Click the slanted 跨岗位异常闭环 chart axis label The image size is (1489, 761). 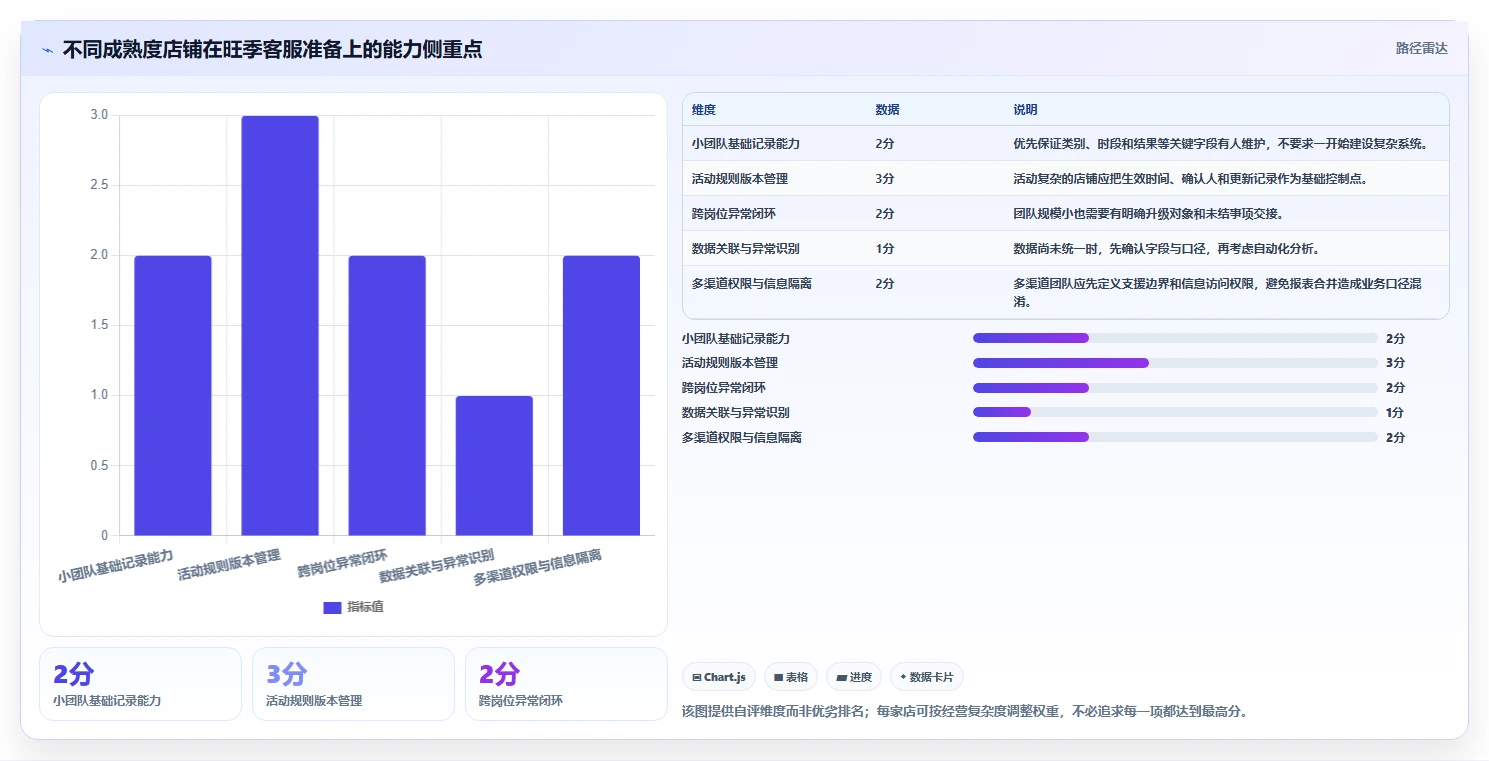[x=342, y=564]
